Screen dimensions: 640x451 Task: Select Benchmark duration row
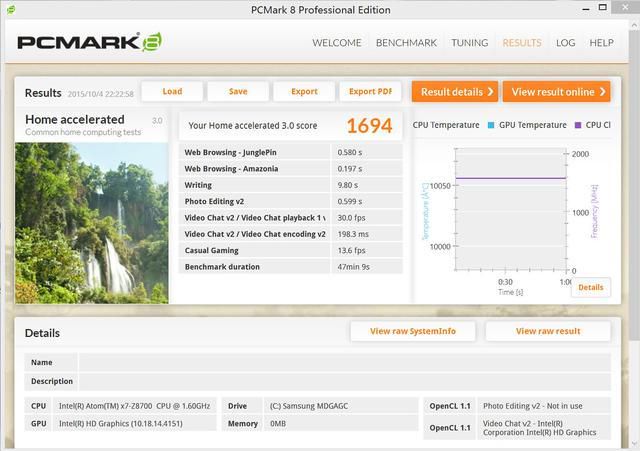pyautogui.click(x=291, y=267)
